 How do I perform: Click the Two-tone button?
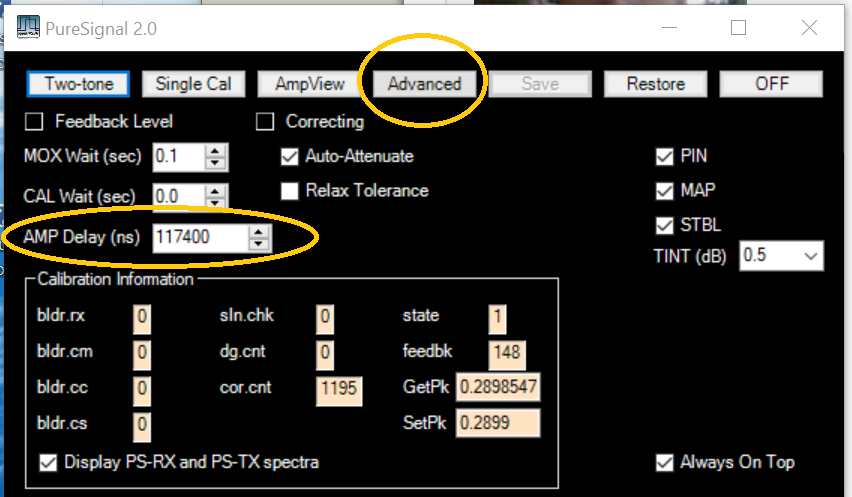78,84
